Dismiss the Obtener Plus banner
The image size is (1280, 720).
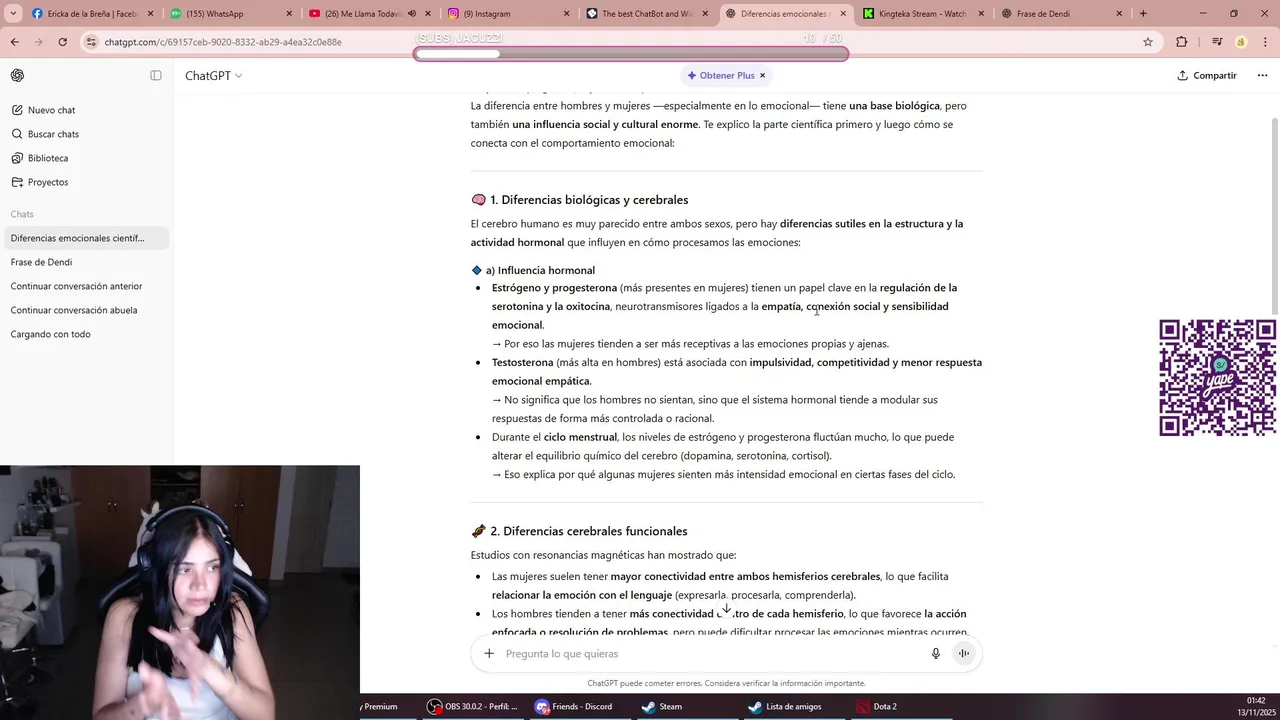click(x=762, y=76)
